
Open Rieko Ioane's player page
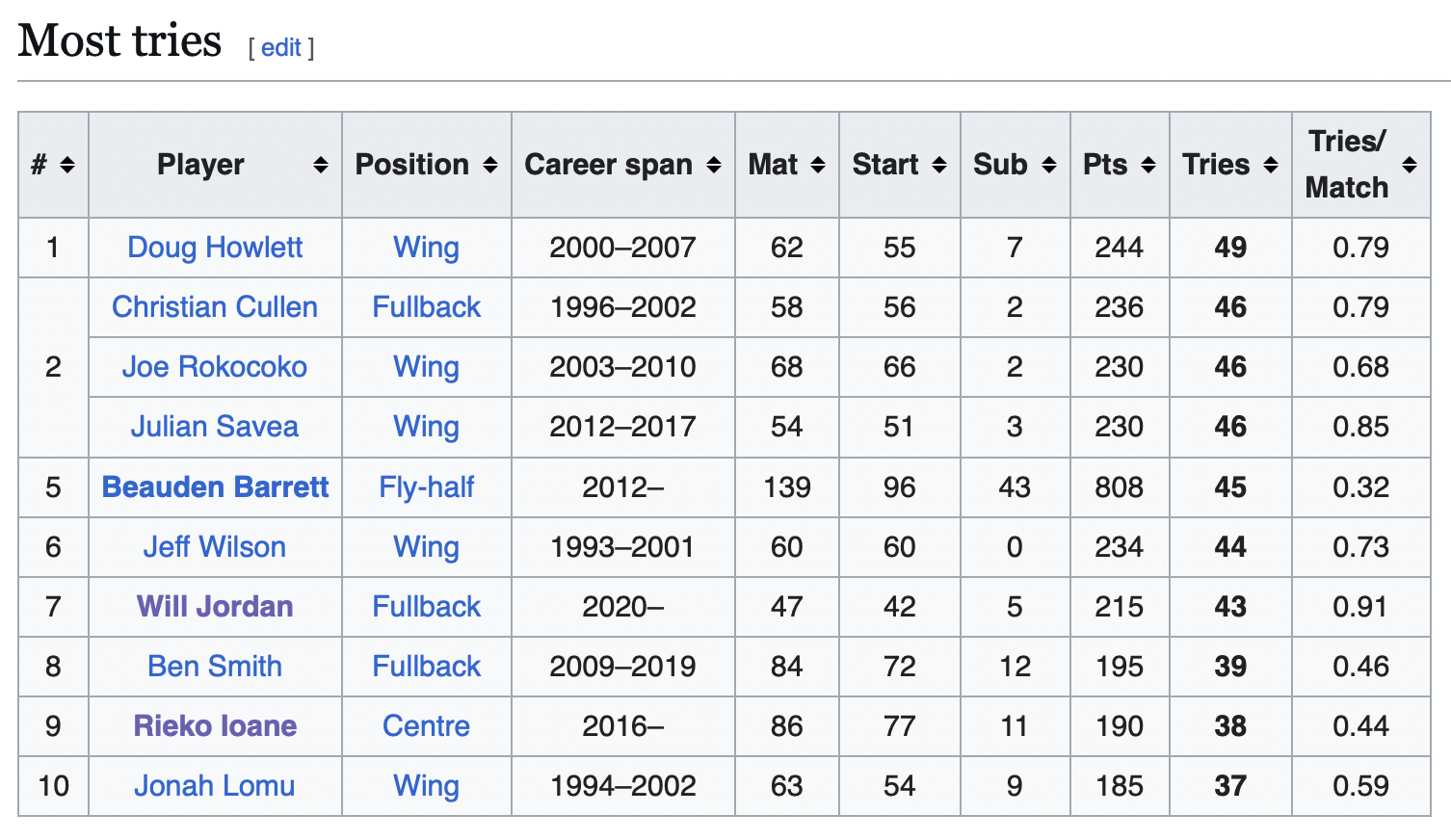tap(215, 726)
